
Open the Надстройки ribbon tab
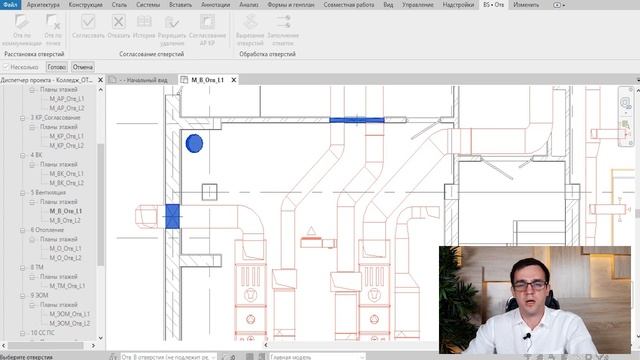click(458, 5)
